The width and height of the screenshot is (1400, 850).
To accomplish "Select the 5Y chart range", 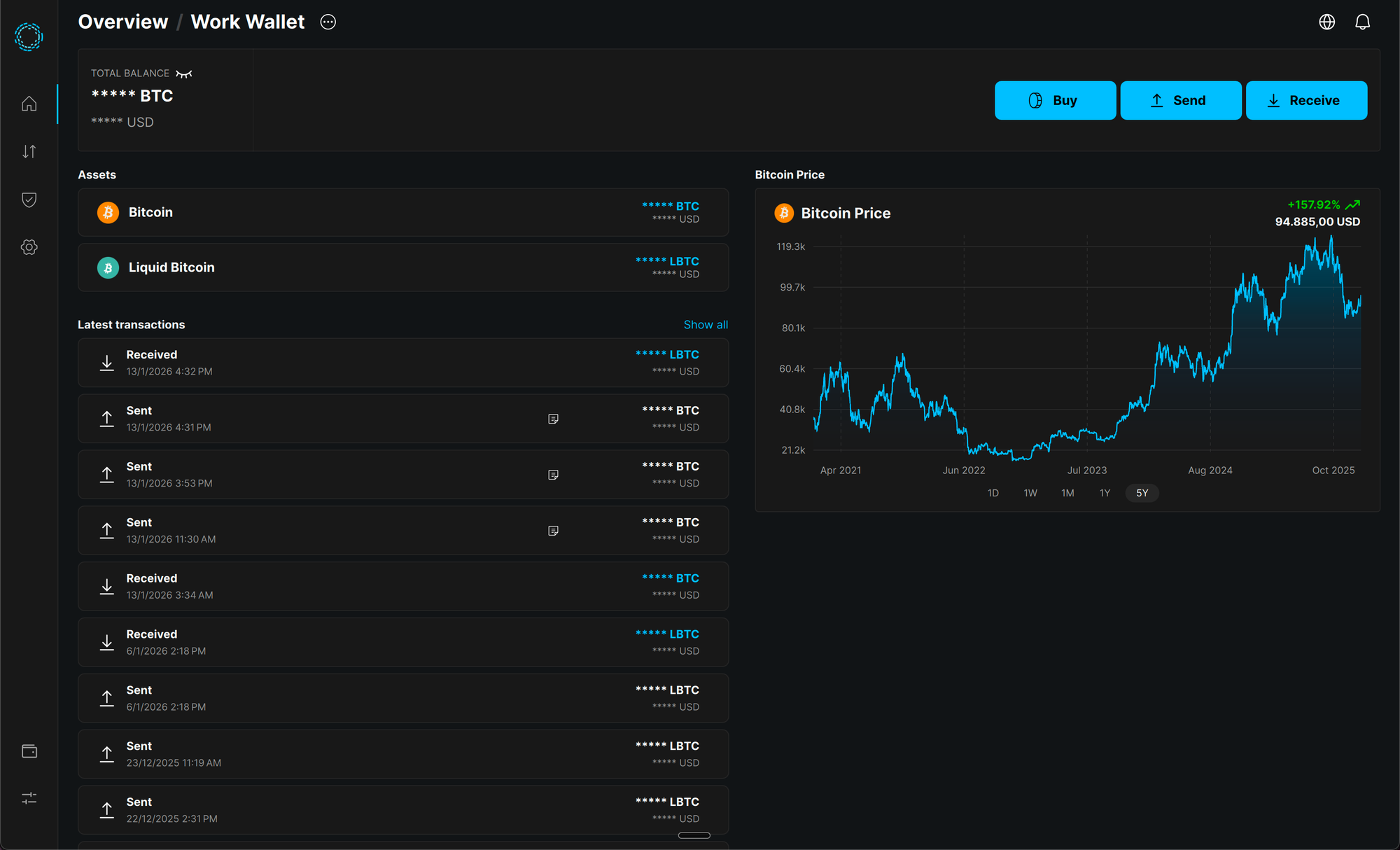I will [1142, 493].
